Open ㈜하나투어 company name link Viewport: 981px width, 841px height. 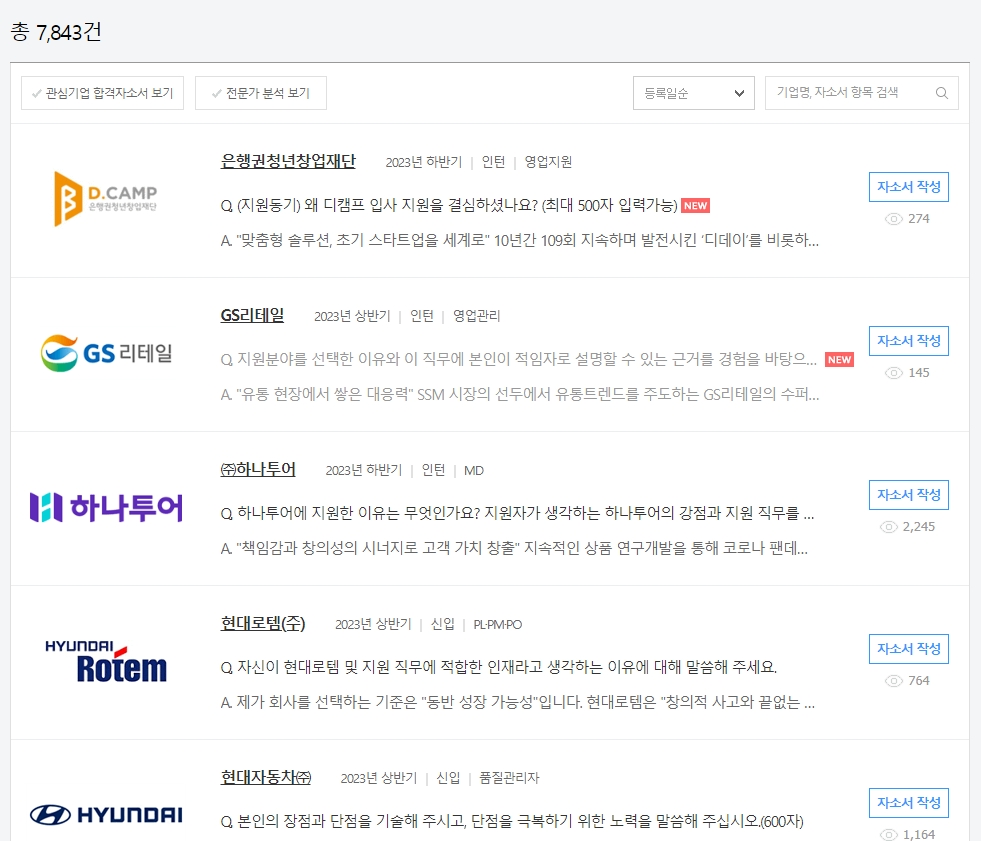coord(258,469)
